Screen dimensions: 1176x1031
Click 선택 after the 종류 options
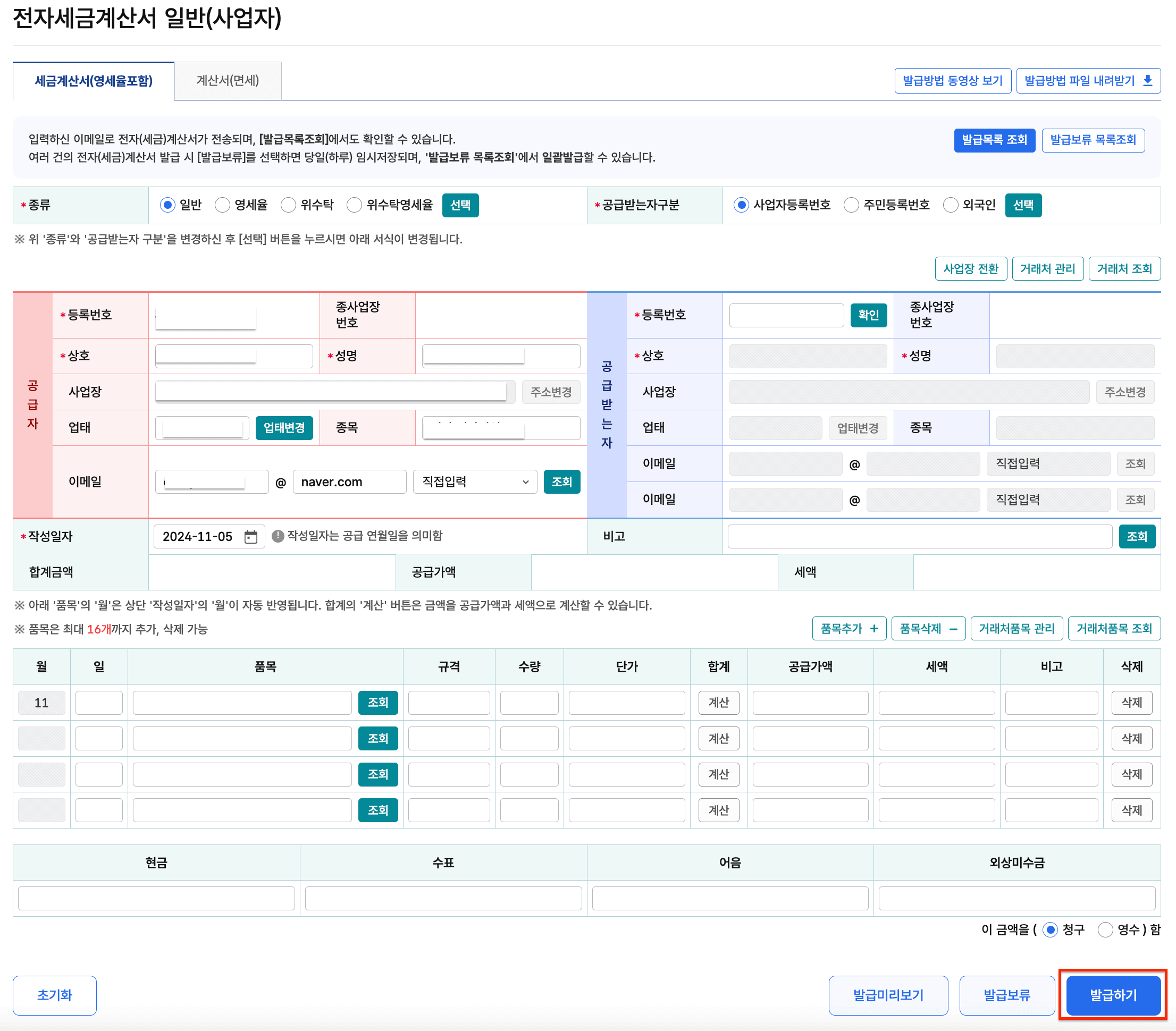coord(461,205)
